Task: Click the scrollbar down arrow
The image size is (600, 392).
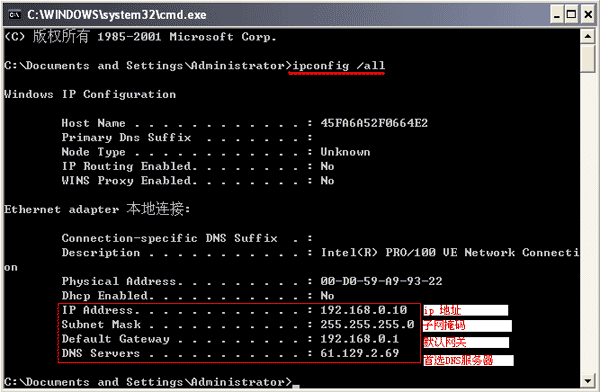Action: click(x=587, y=381)
